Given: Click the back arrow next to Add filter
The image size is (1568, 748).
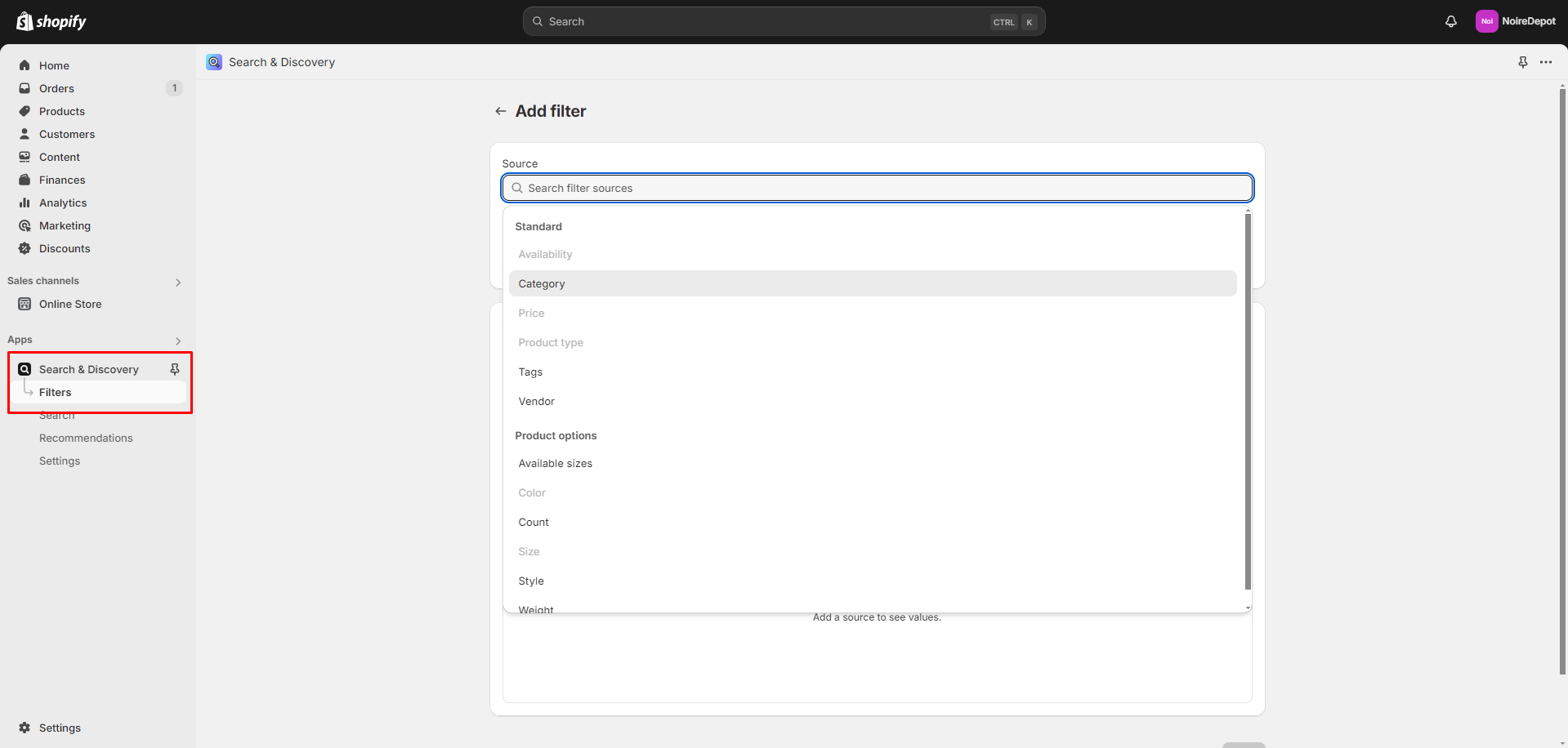Looking at the screenshot, I should coord(500,110).
